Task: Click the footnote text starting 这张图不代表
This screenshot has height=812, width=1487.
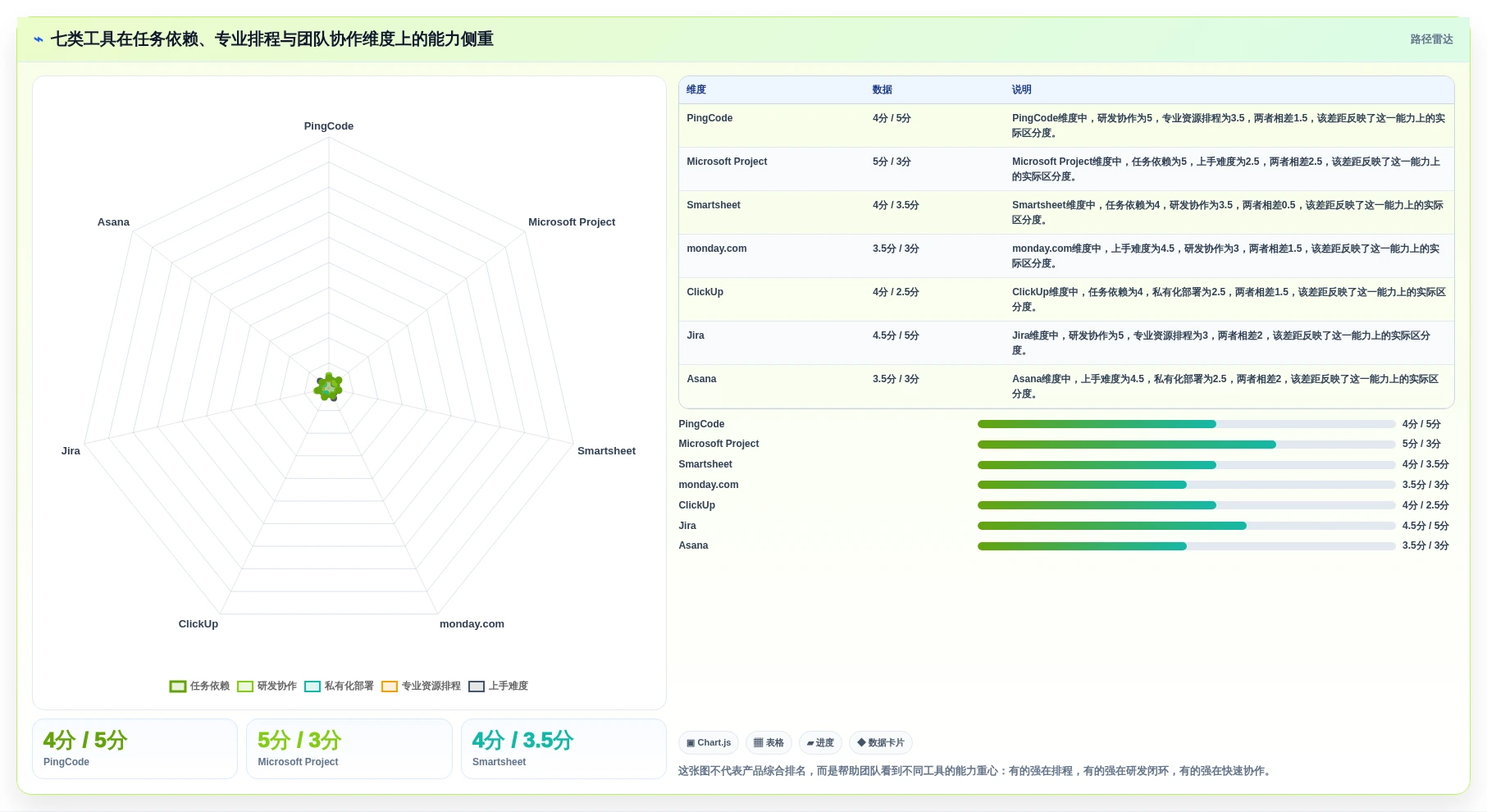Action: [976, 771]
